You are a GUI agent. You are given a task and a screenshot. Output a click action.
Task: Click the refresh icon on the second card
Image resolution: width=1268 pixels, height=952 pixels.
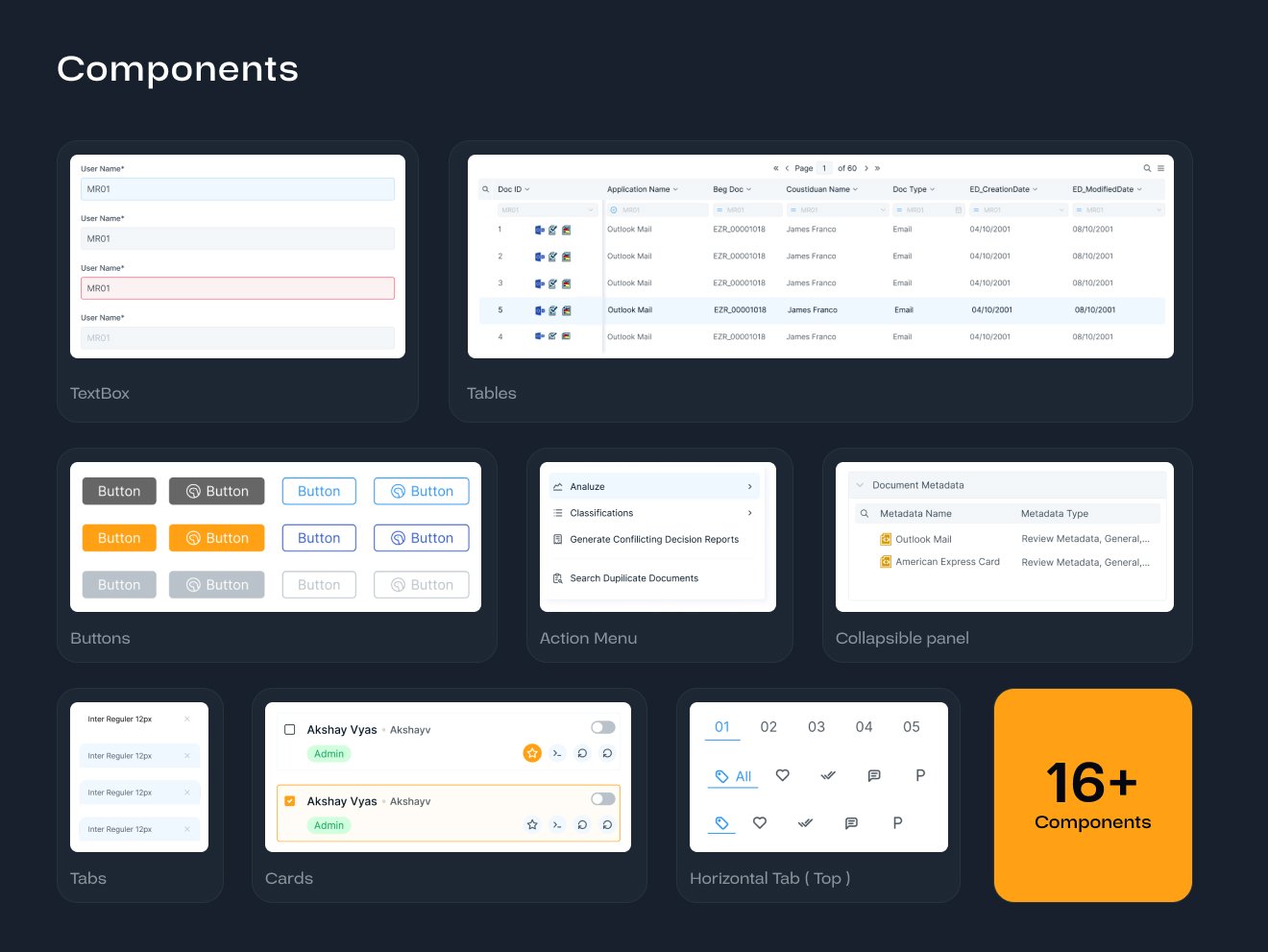[583, 824]
